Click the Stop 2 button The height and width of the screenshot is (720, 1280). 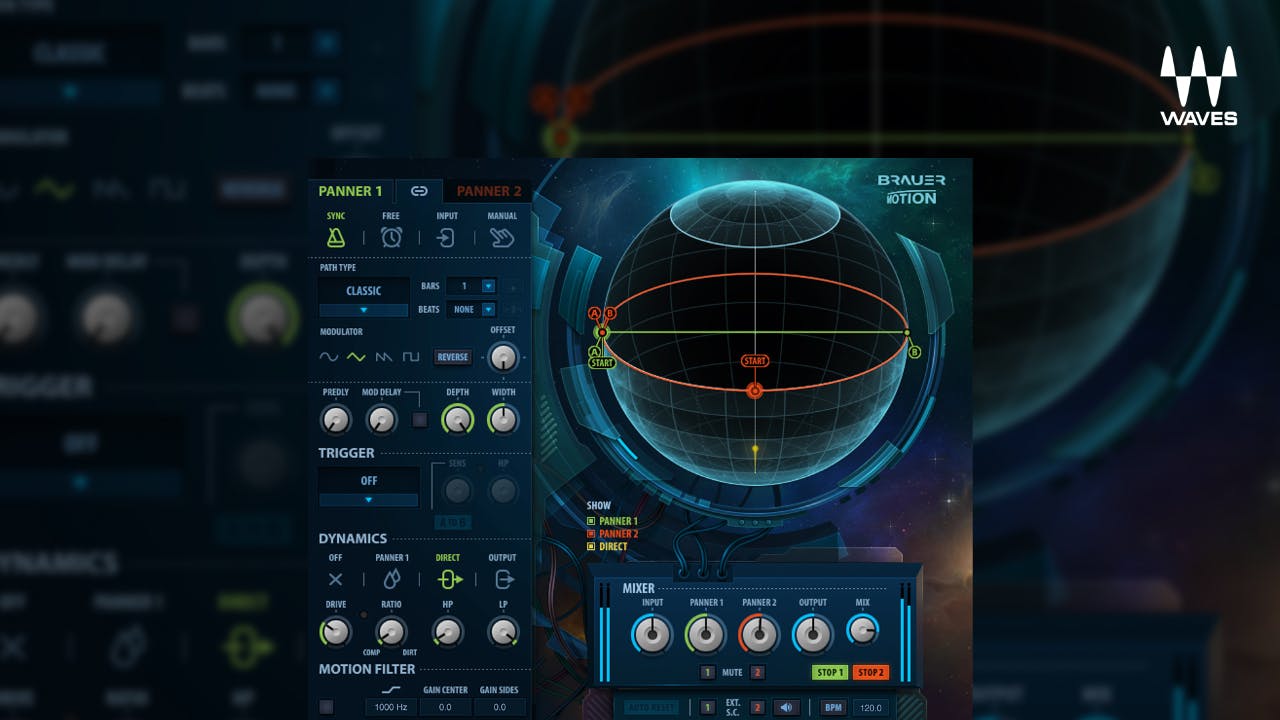(871, 672)
